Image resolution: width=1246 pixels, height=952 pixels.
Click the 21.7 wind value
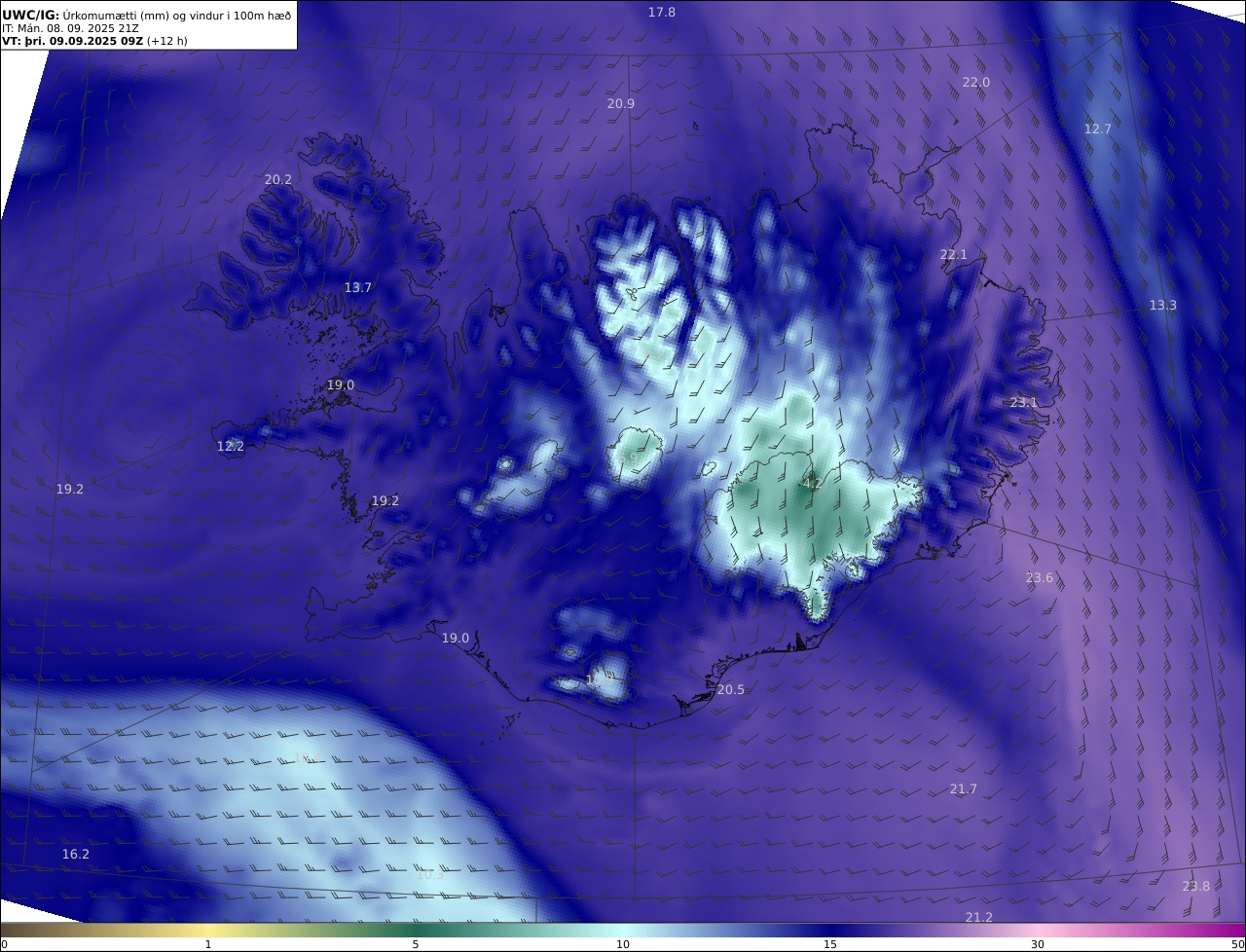(x=964, y=788)
